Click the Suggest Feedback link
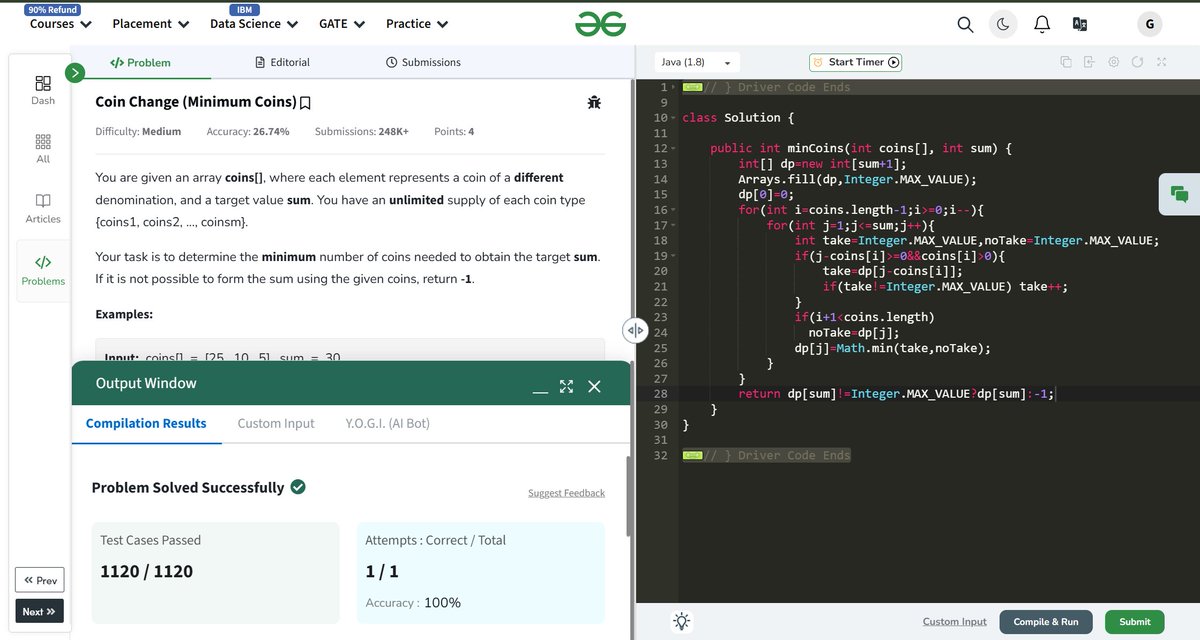 (x=566, y=493)
